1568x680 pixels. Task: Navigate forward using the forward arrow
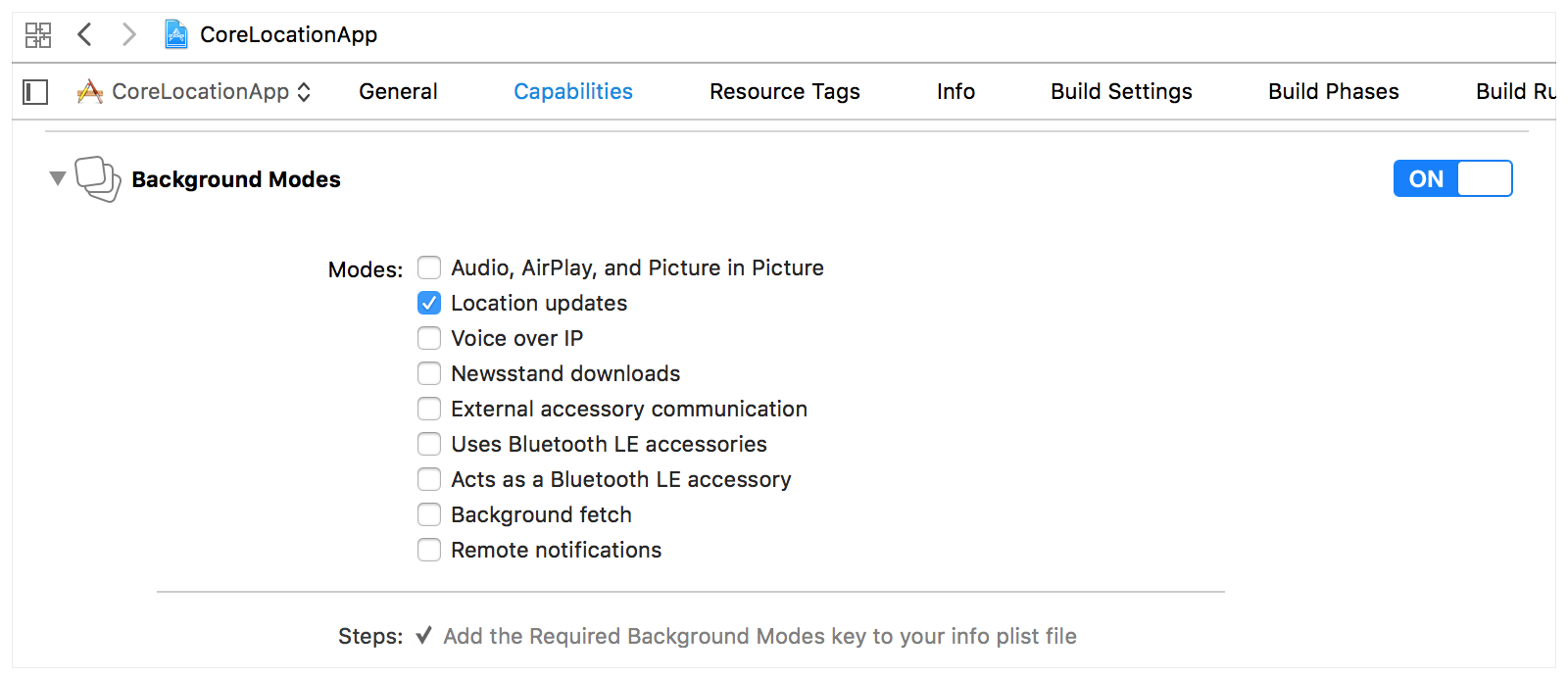coord(128,34)
